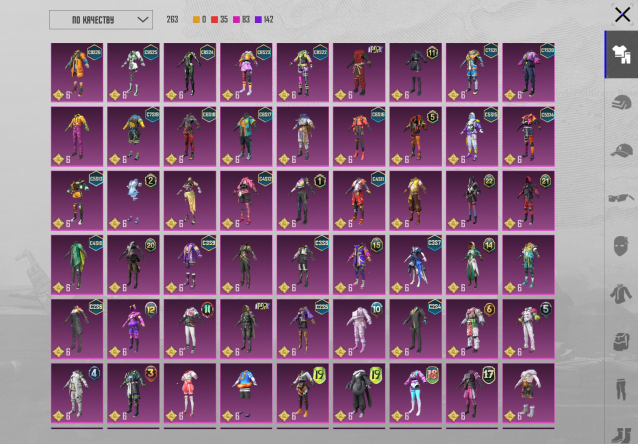Select the outfit with badge number 11
This screenshot has width=638, height=444.
(x=415, y=72)
